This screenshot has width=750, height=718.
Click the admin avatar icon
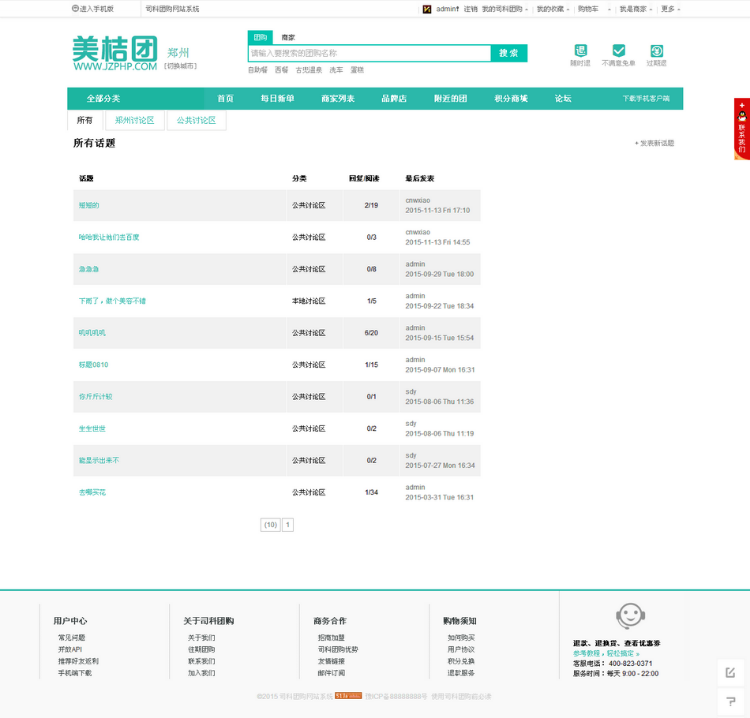coord(427,9)
